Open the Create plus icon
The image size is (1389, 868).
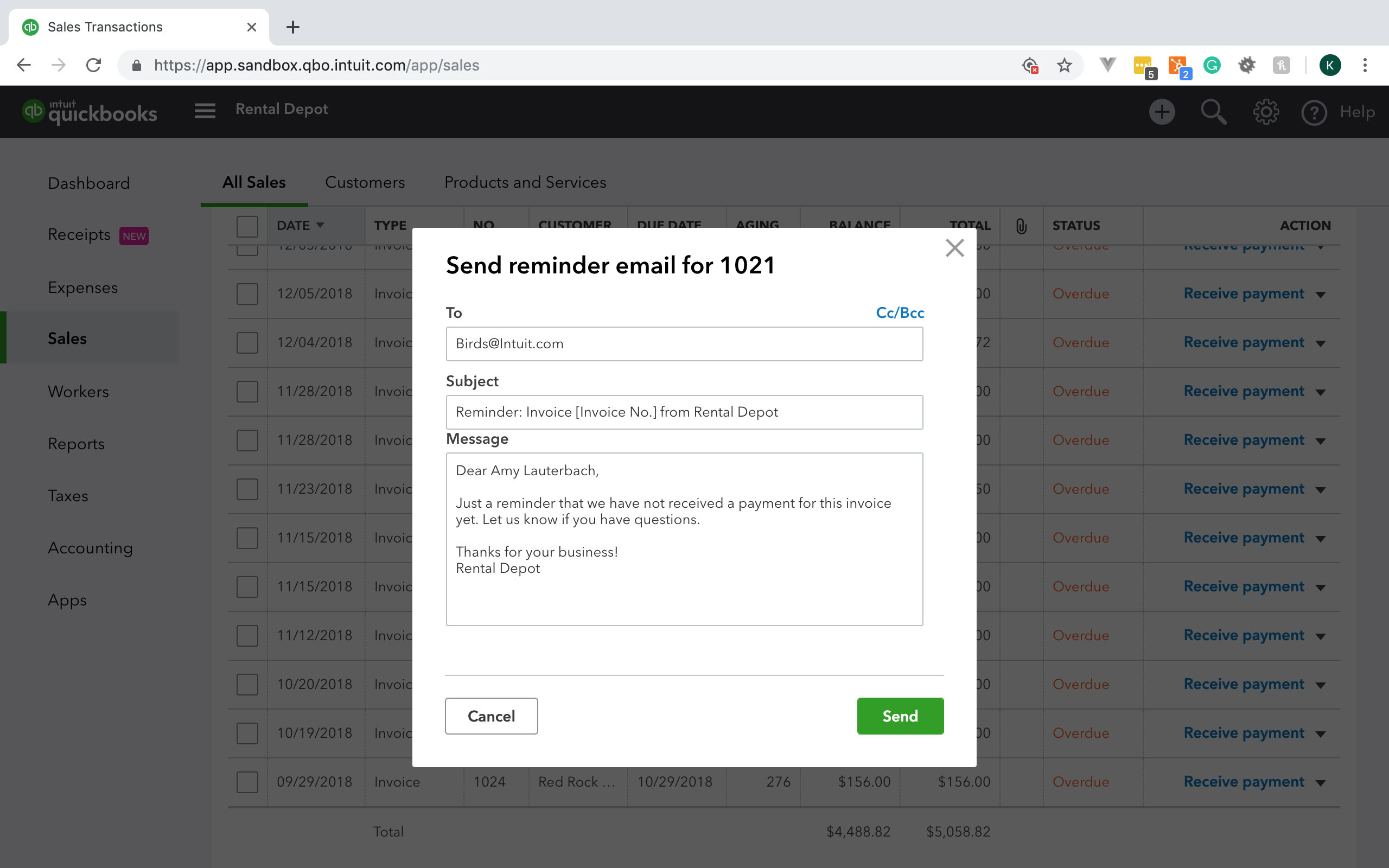(x=1162, y=111)
